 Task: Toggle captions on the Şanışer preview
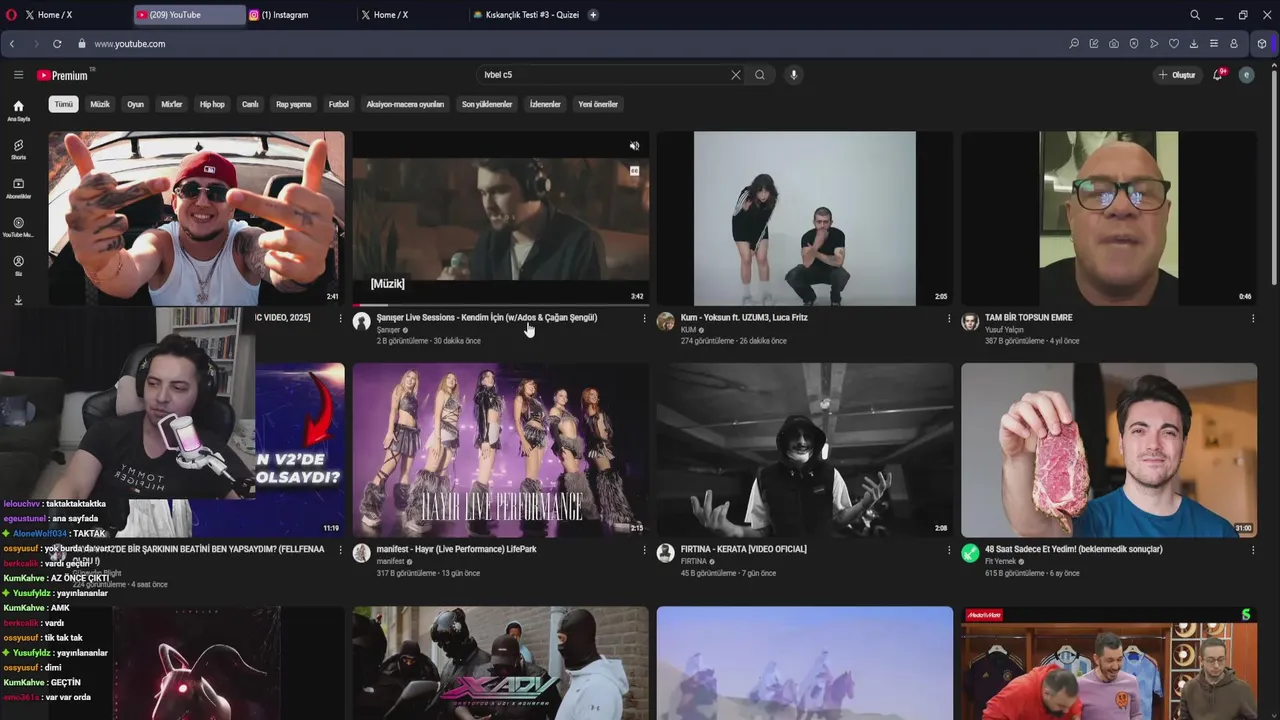(634, 171)
